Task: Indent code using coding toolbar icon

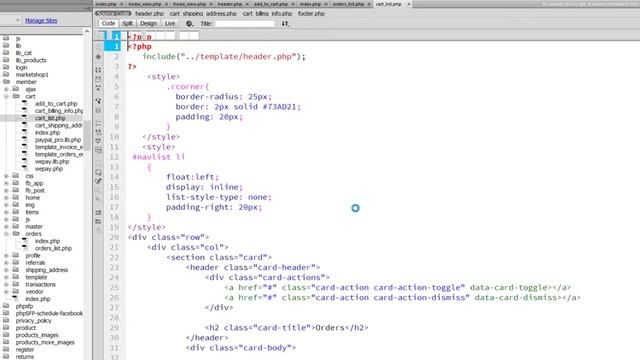Action: click(x=98, y=213)
